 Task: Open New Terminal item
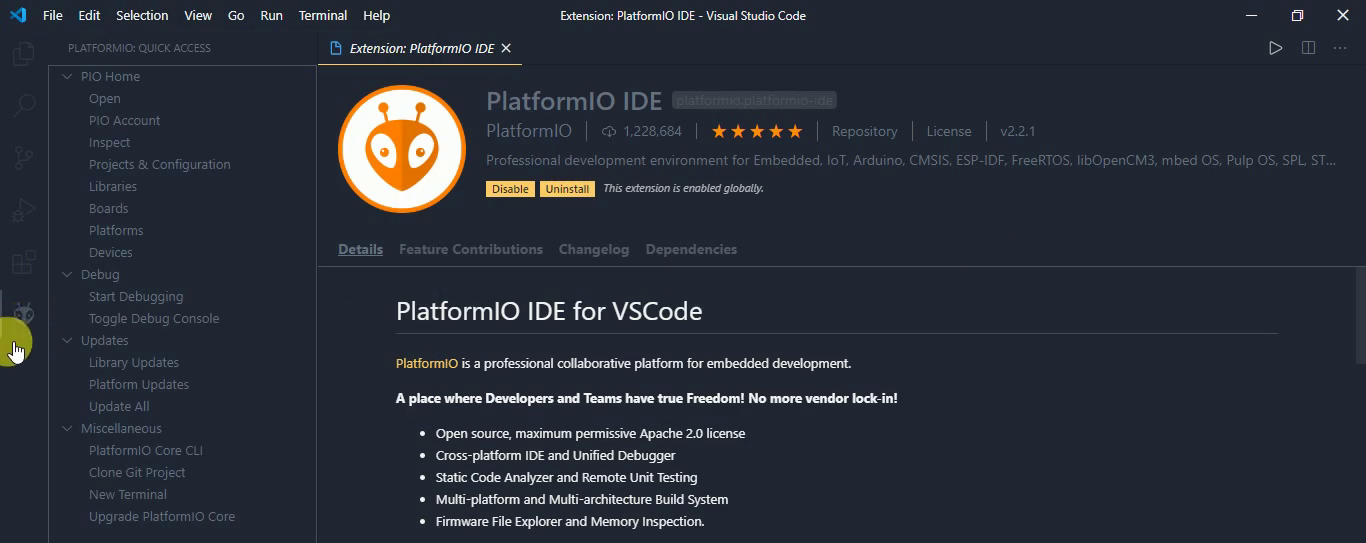(x=128, y=494)
